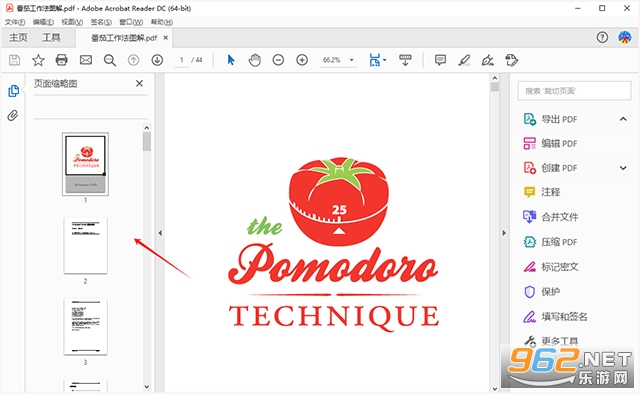
Task: Select page 3 thumbnail
Action: (x=85, y=327)
